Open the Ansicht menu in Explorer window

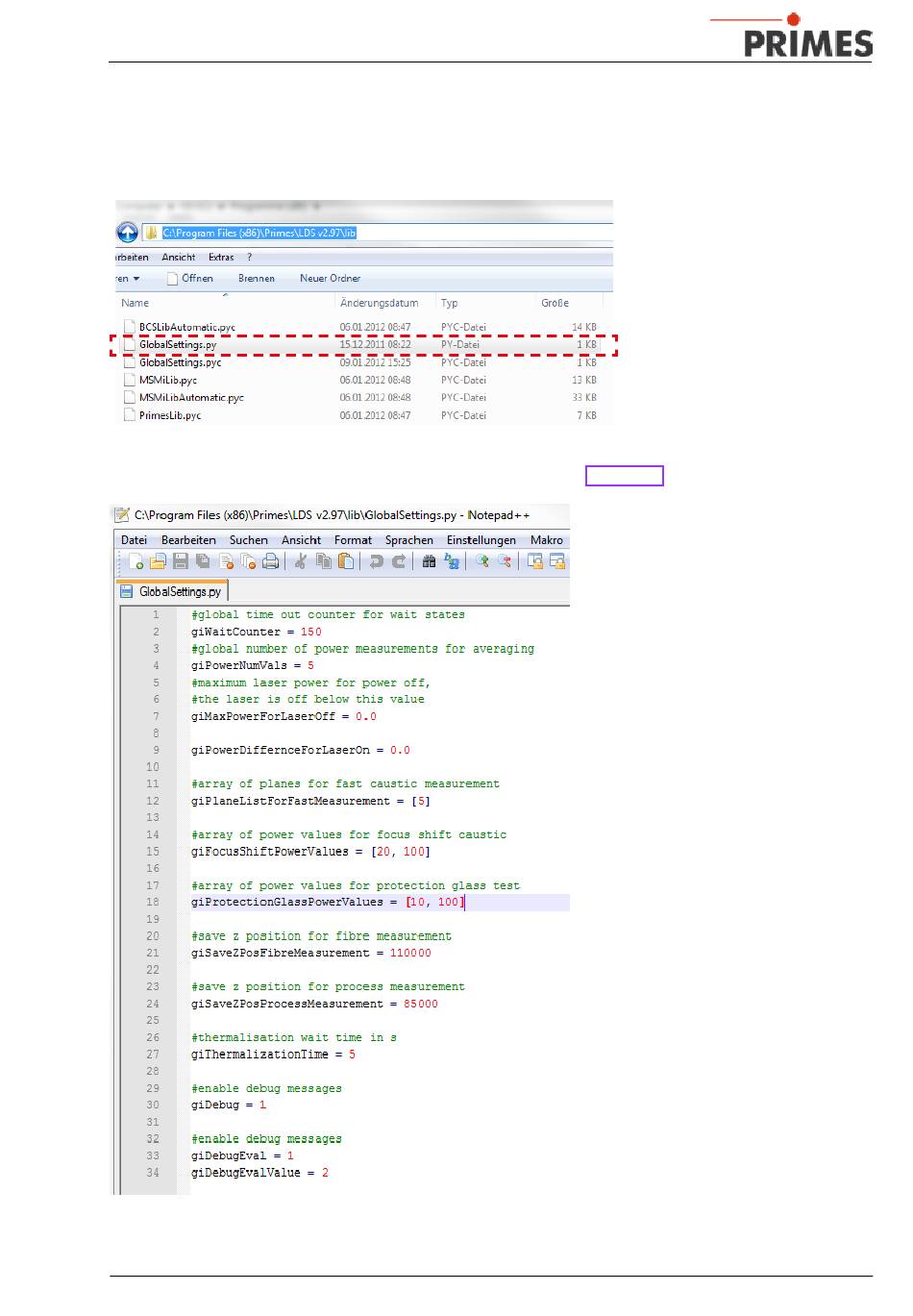tap(179, 258)
